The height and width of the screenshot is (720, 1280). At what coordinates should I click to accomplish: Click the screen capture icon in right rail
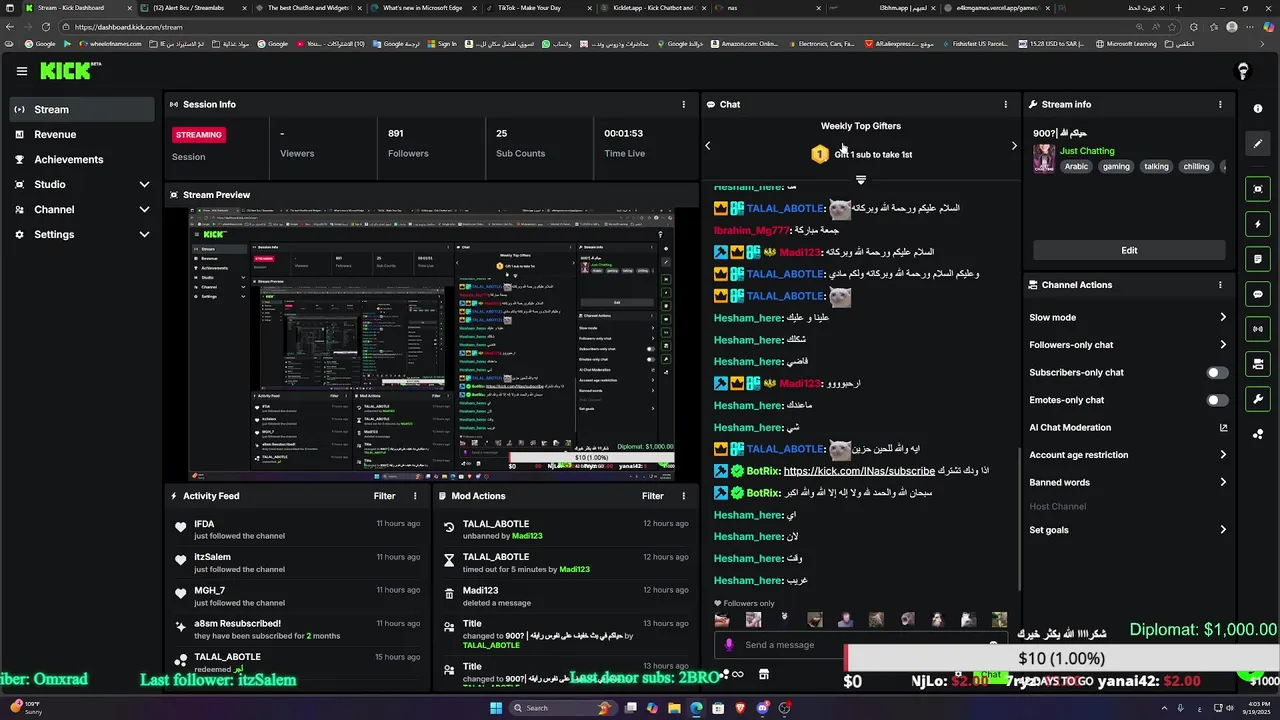tap(1258, 189)
